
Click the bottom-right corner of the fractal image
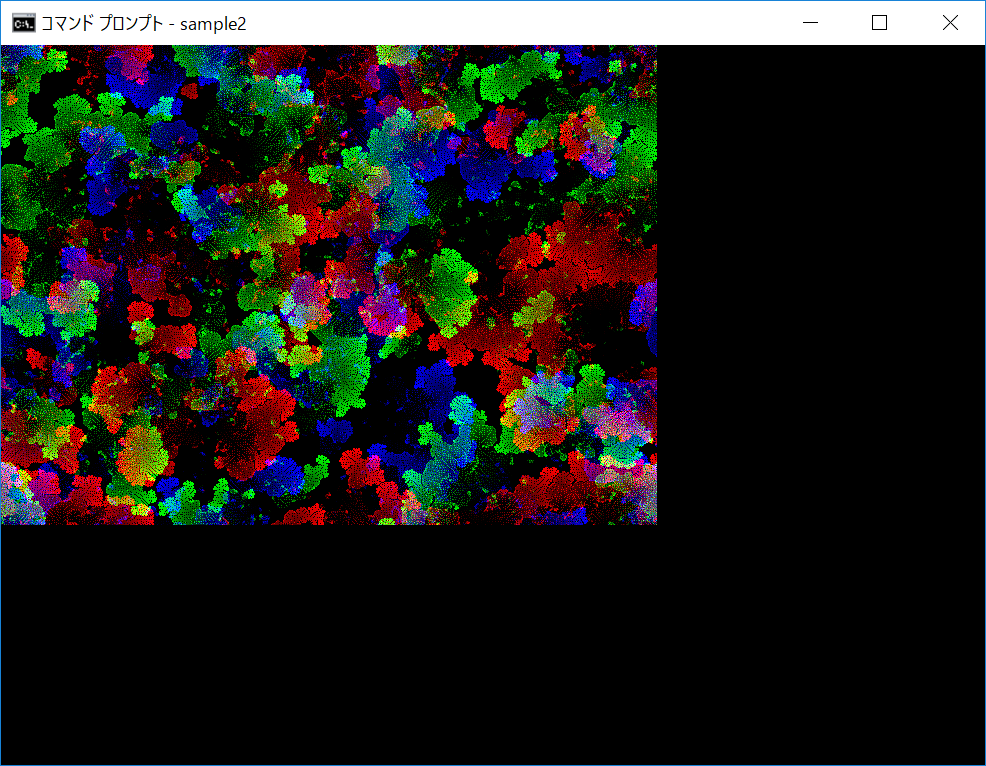point(653,520)
